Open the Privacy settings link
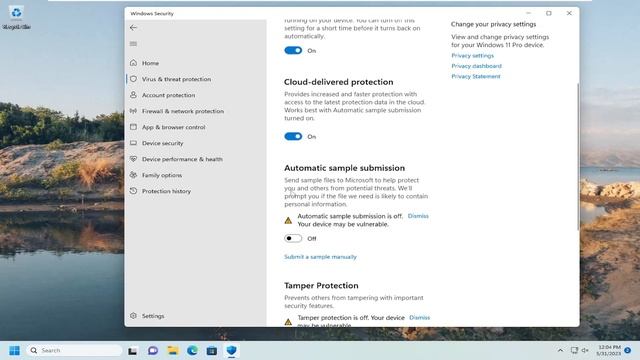The width and height of the screenshot is (640, 360). [x=472, y=56]
